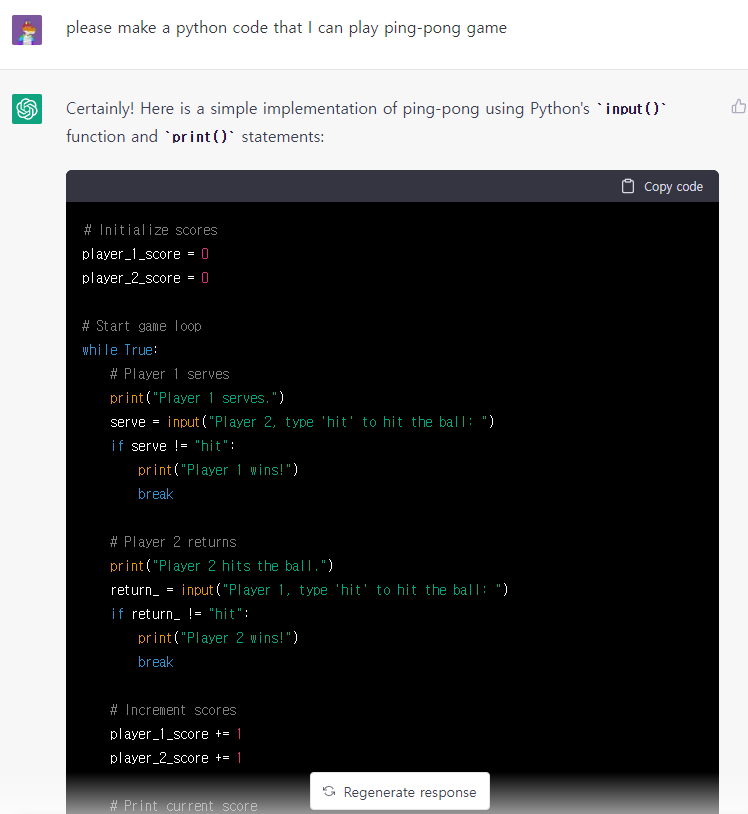Click the user avatar beside the prompt
The height and width of the screenshot is (814, 748).
tap(27, 30)
